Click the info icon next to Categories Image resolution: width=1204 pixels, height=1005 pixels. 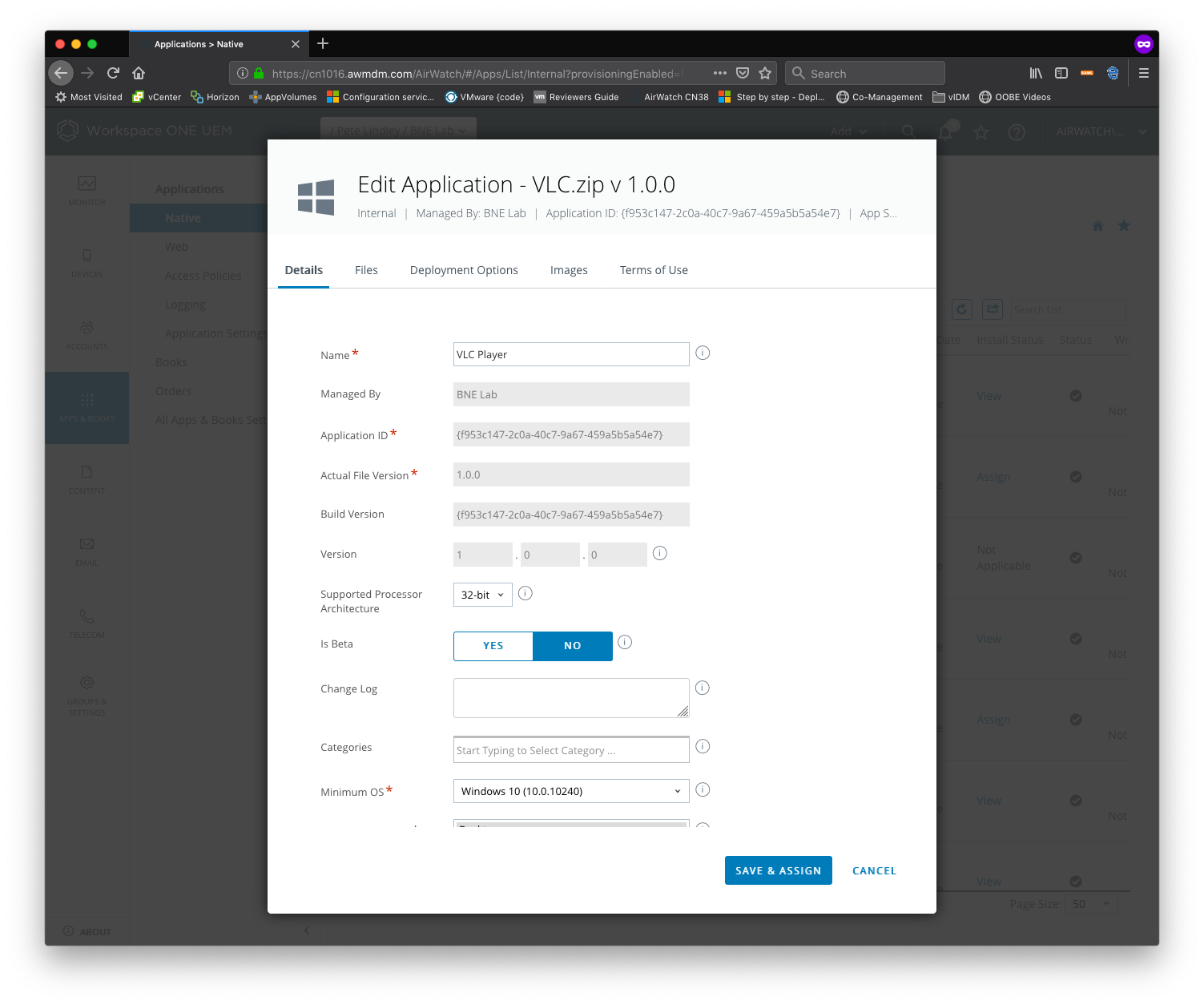[x=703, y=746]
